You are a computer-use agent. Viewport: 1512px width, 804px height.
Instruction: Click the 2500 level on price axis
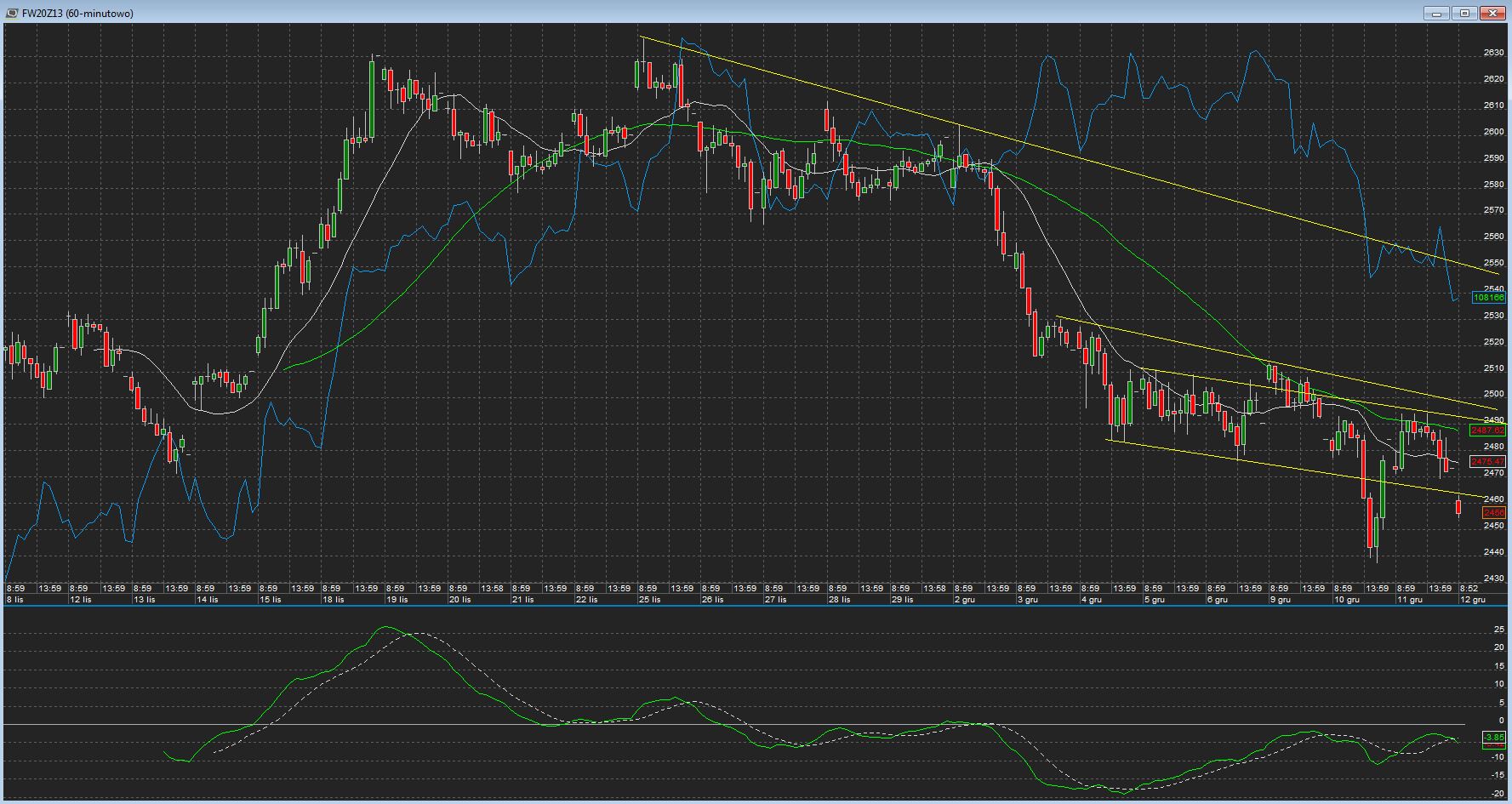tap(1493, 394)
